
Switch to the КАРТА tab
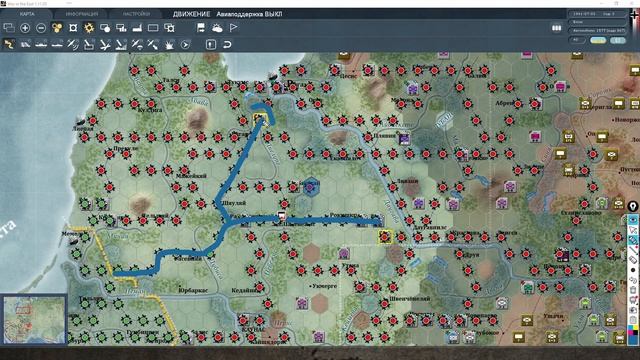point(27,14)
